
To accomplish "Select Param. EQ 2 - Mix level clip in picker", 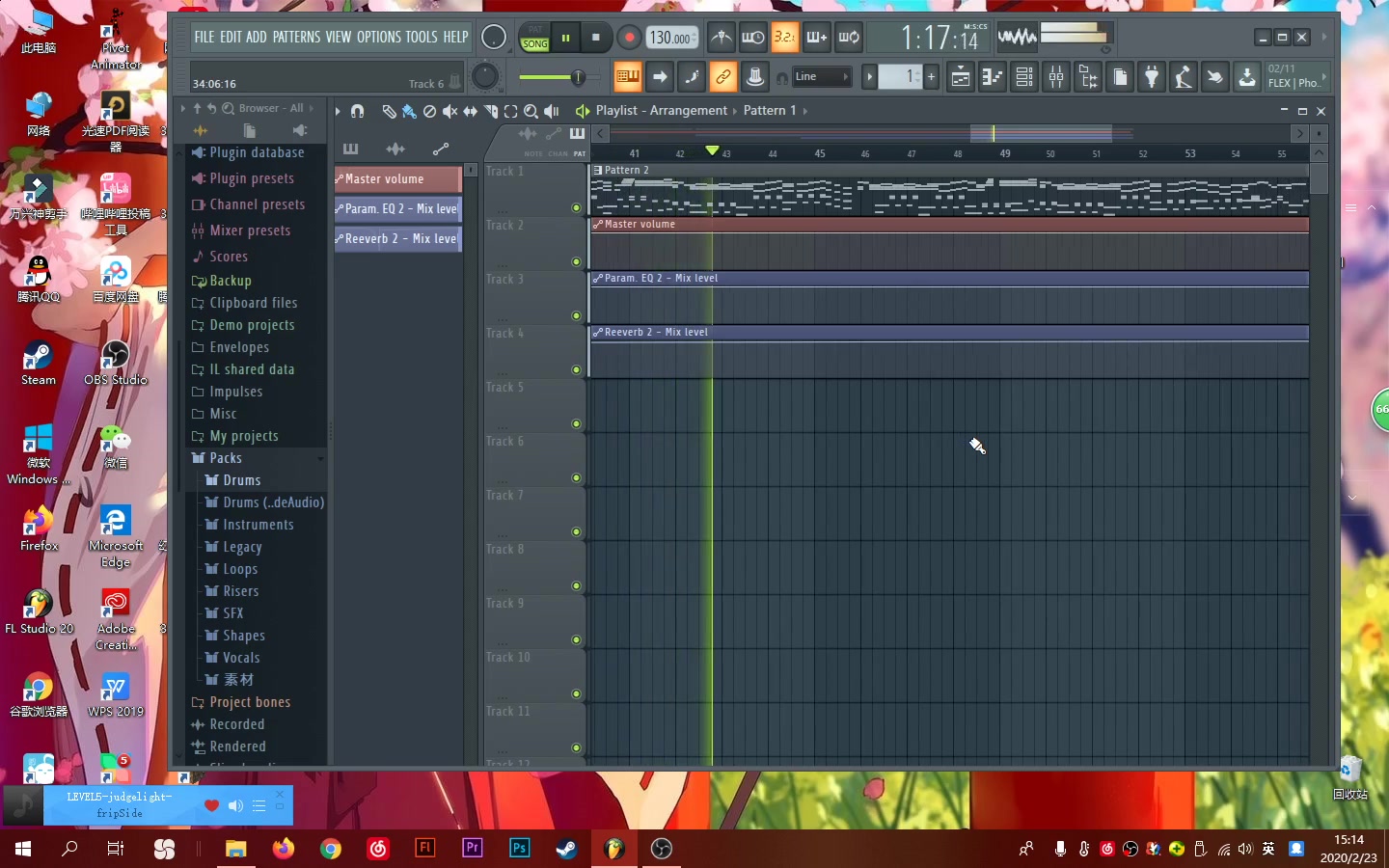I will click(397, 208).
